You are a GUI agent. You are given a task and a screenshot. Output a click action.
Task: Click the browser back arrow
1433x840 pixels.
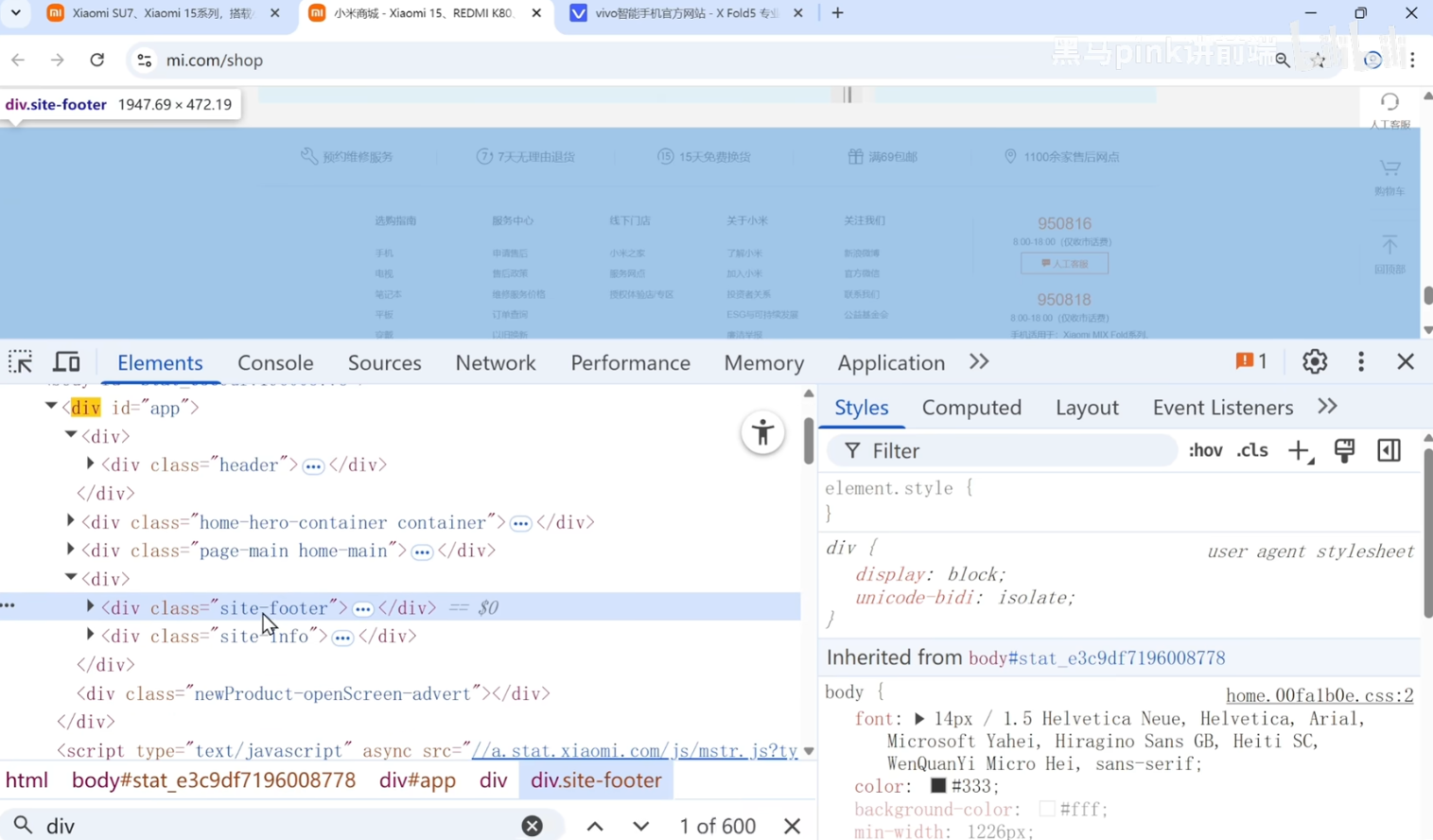click(18, 60)
